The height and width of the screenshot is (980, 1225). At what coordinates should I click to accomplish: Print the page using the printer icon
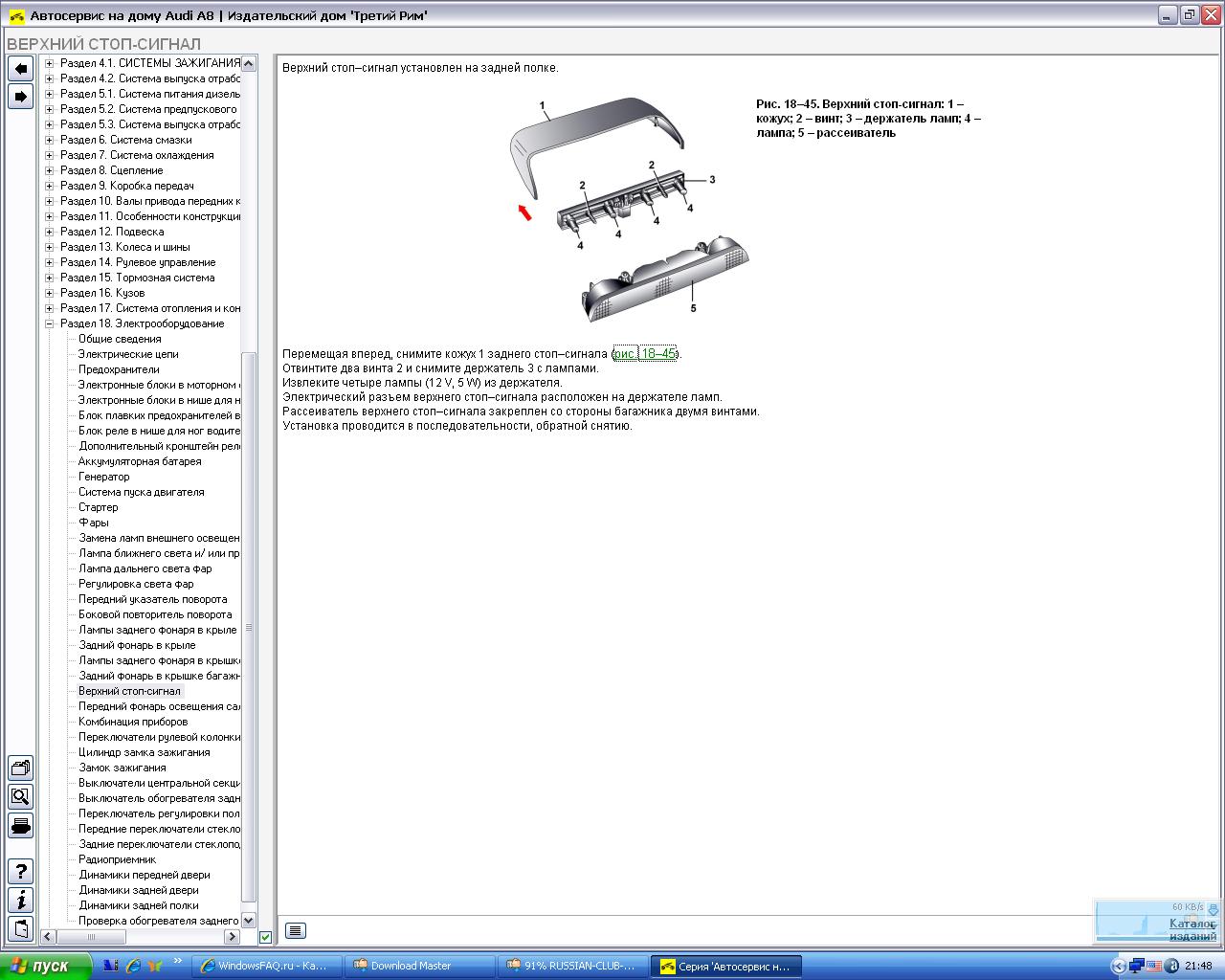tap(20, 825)
